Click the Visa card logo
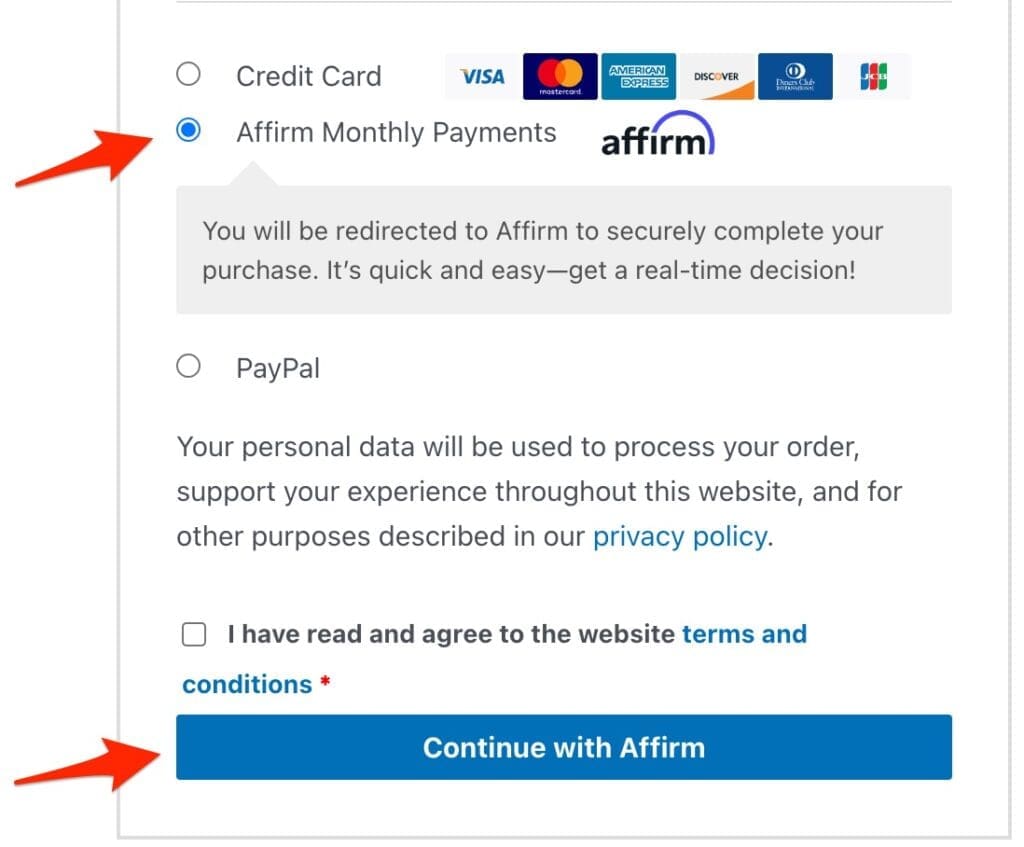Image resolution: width=1024 pixels, height=847 pixels. pyautogui.click(x=483, y=76)
